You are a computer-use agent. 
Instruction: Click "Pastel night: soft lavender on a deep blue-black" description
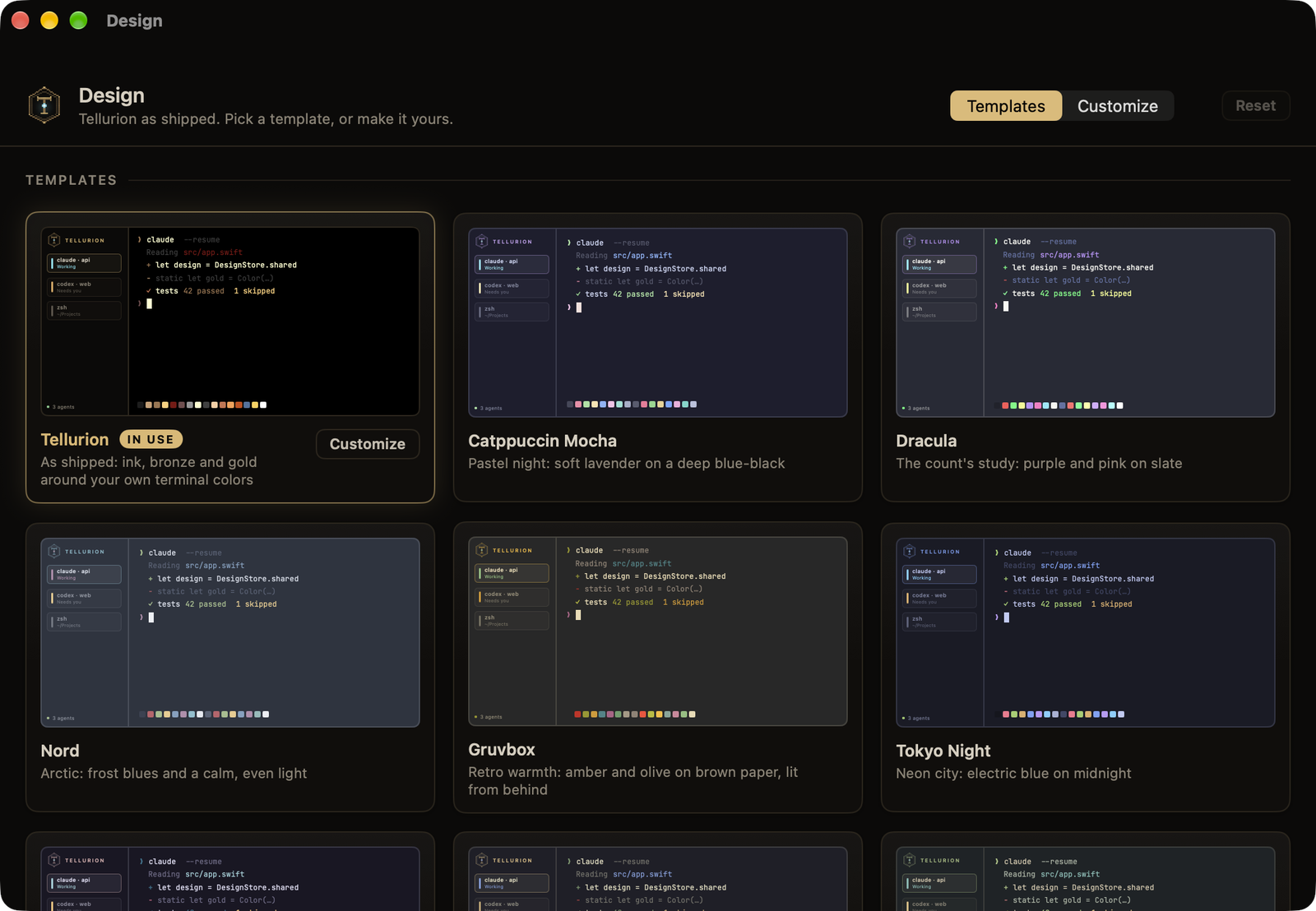(x=627, y=464)
